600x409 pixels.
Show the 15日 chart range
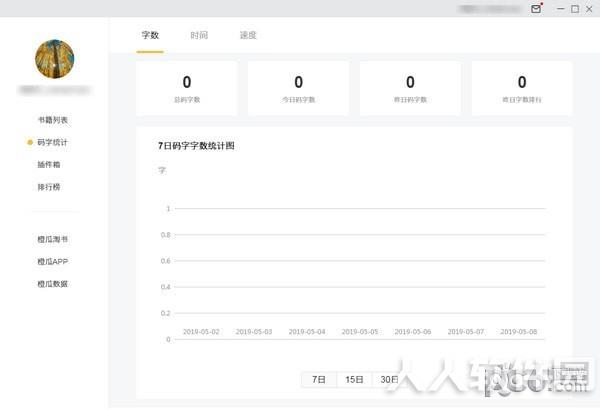click(354, 380)
